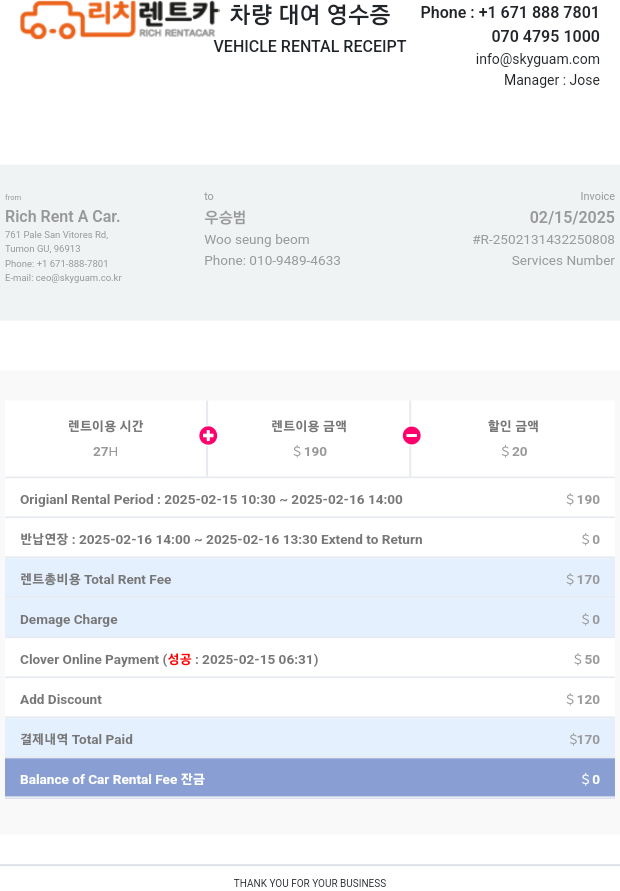
Task: Click the 렌트이용 시간 27H cell
Action: 106,439
